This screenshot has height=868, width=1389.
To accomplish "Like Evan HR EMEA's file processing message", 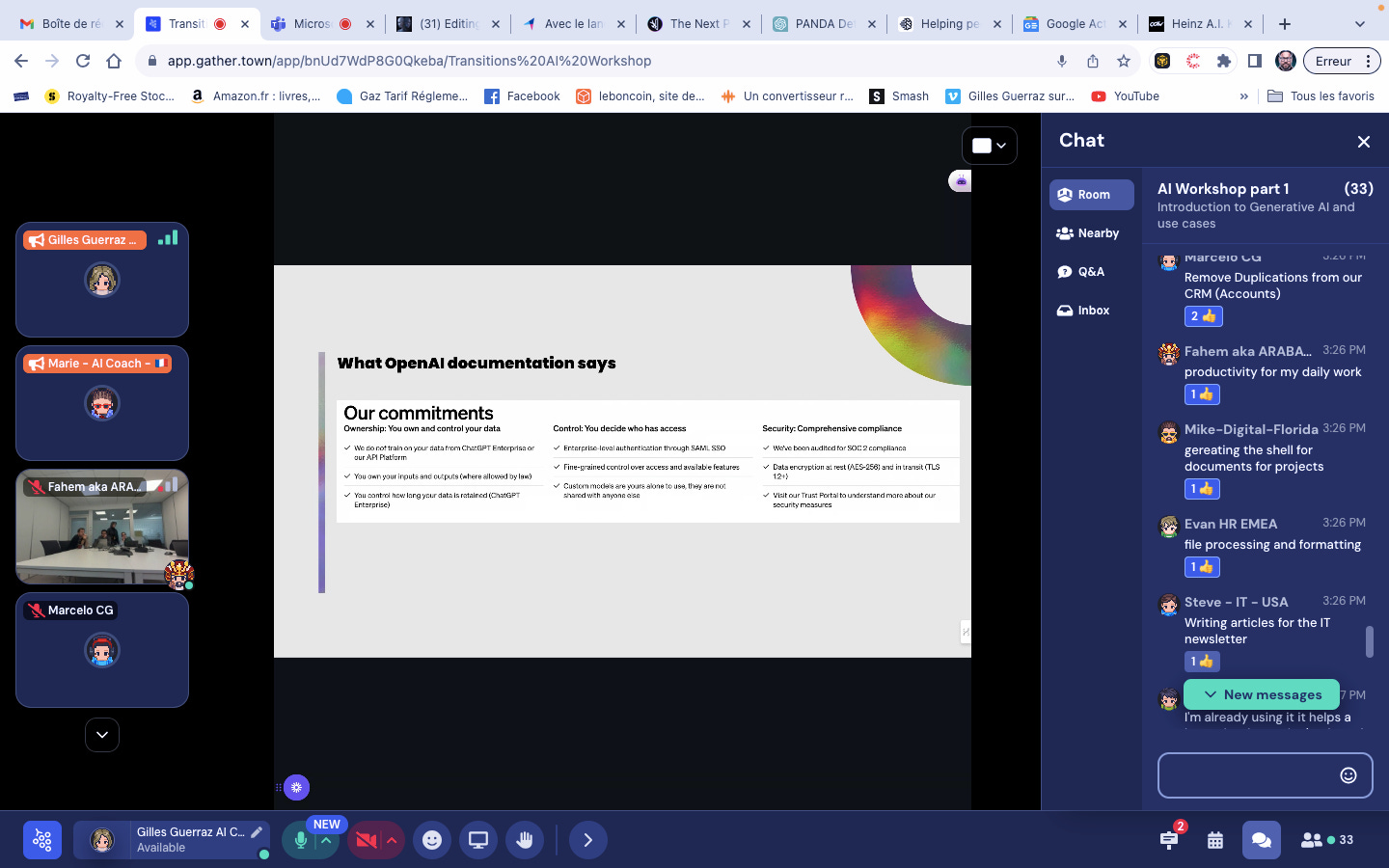I will coord(1202,567).
